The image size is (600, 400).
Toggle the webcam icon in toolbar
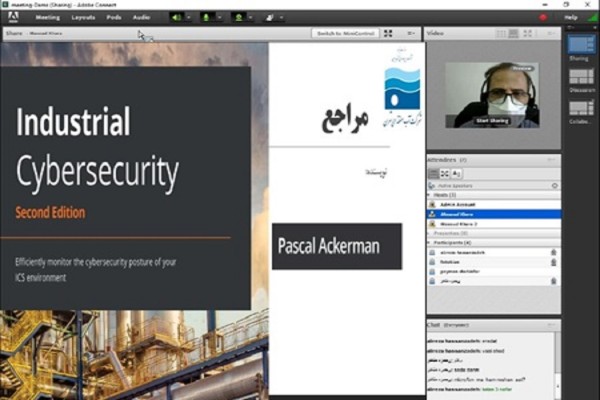(238, 17)
